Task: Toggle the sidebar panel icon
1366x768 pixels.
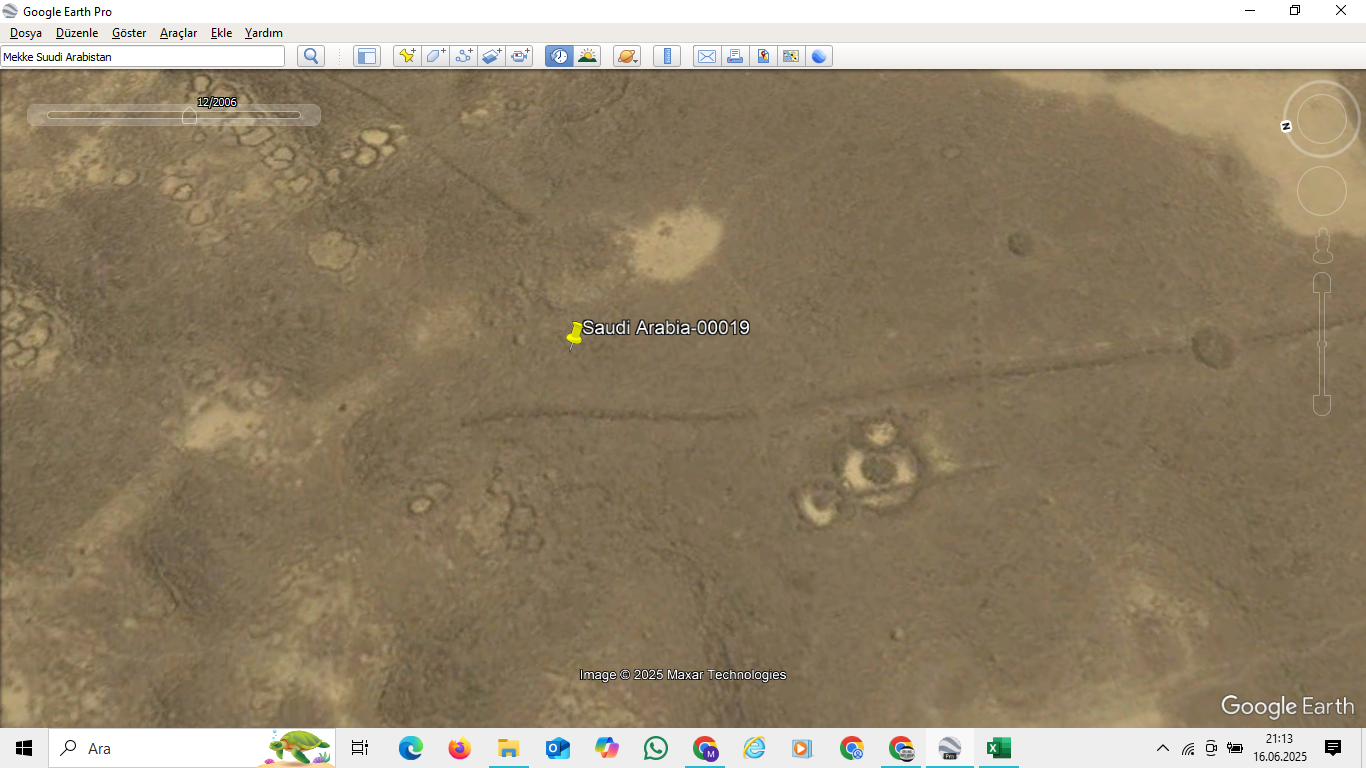Action: pyautogui.click(x=367, y=56)
